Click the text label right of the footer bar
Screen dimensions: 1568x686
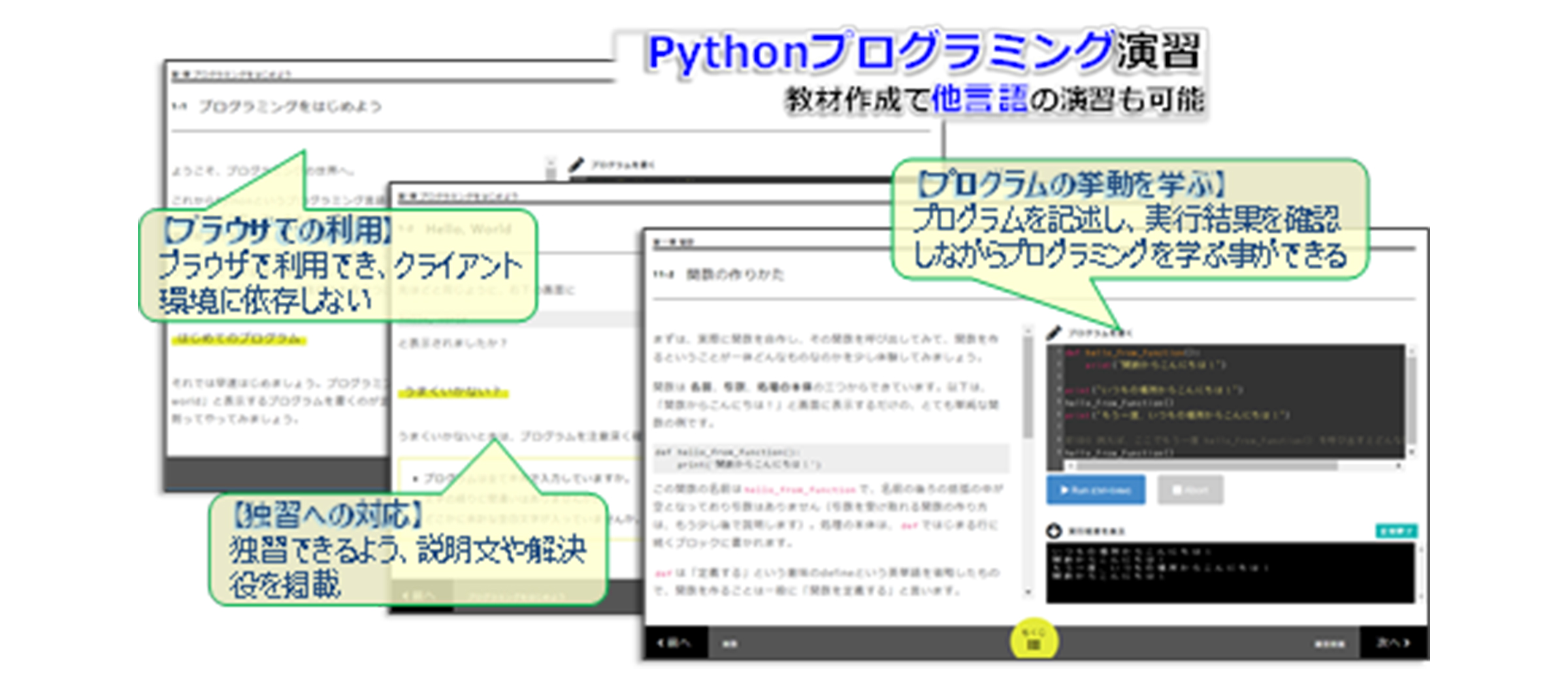point(1329,644)
